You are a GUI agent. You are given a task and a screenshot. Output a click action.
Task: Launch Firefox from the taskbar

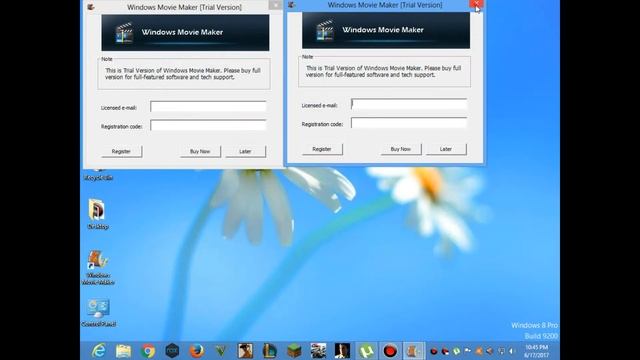197,351
